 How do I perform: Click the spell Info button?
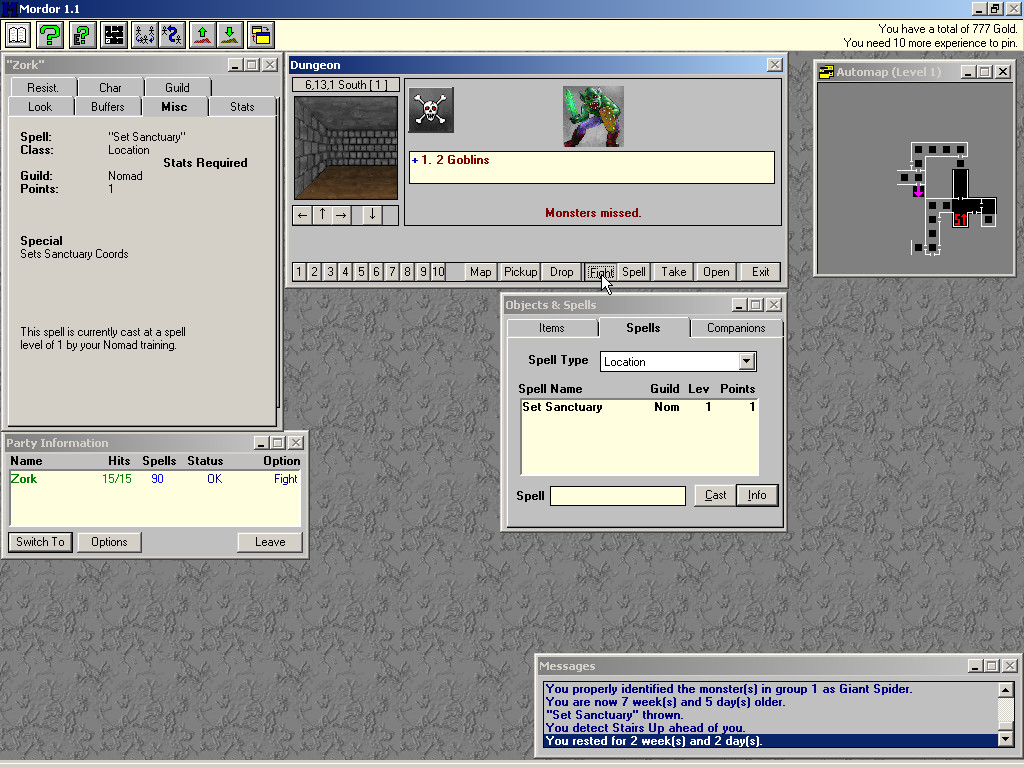(757, 495)
